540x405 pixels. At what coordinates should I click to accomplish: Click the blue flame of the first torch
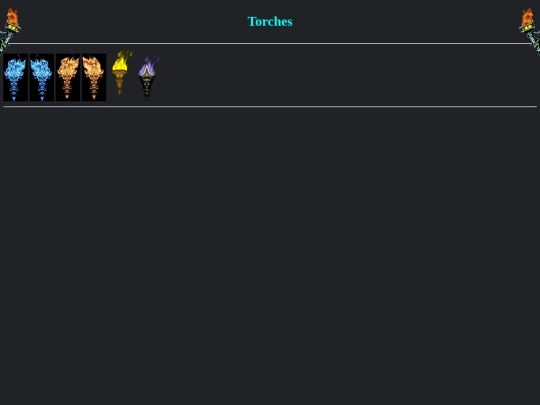pyautogui.click(x=15, y=71)
